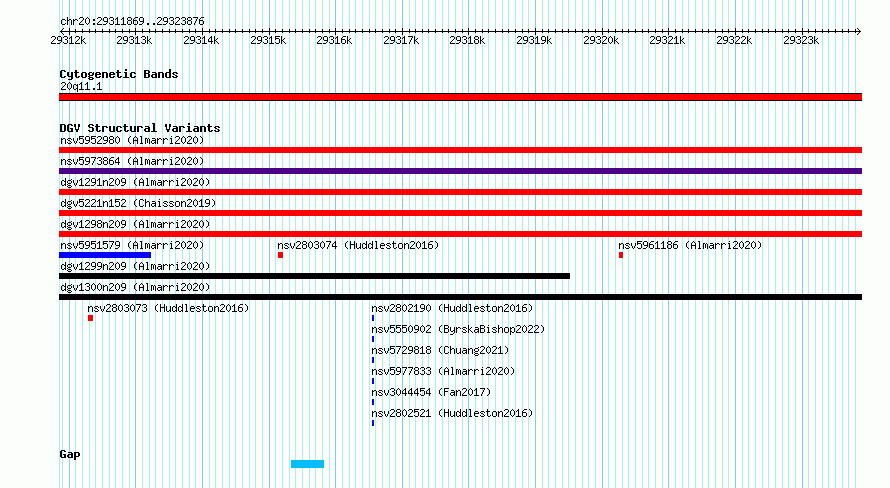890x488 pixels.
Task: Click the blue tick under nsv5729818
Action: 373,360
